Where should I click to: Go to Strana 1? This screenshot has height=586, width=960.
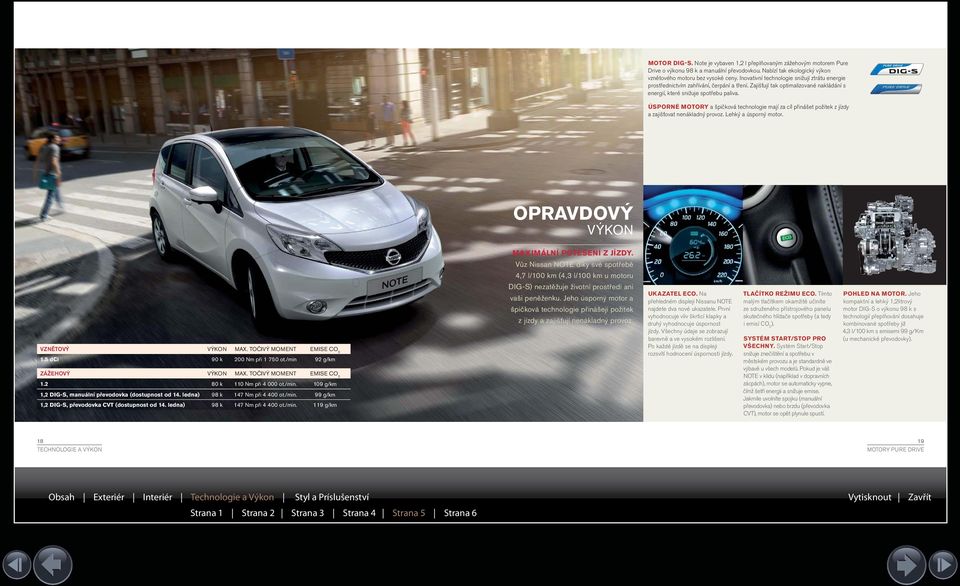(x=206, y=513)
